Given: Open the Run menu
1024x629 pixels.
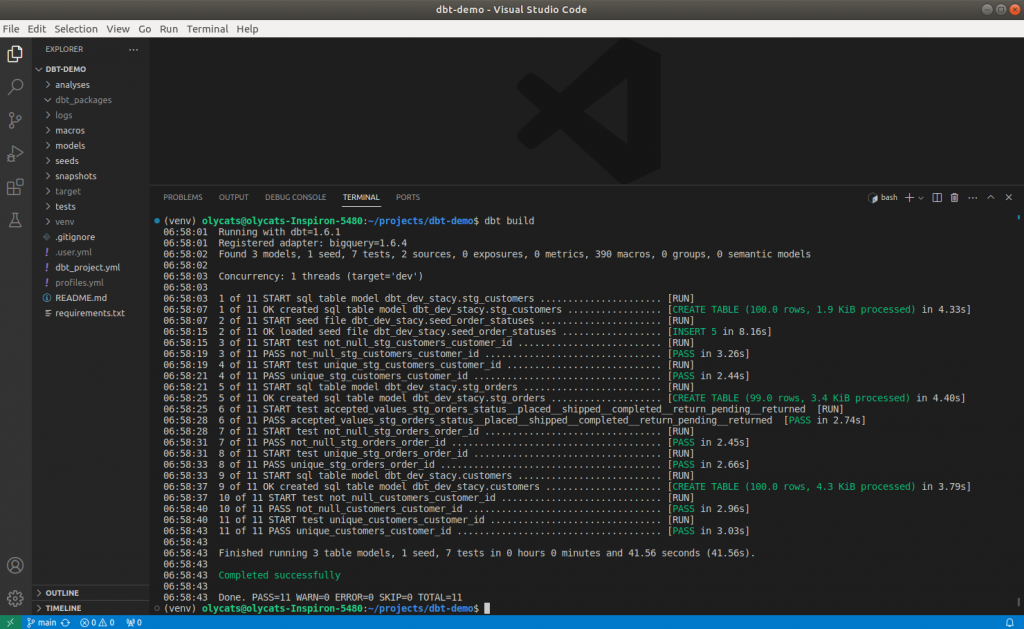Looking at the screenshot, I should click(x=168, y=29).
